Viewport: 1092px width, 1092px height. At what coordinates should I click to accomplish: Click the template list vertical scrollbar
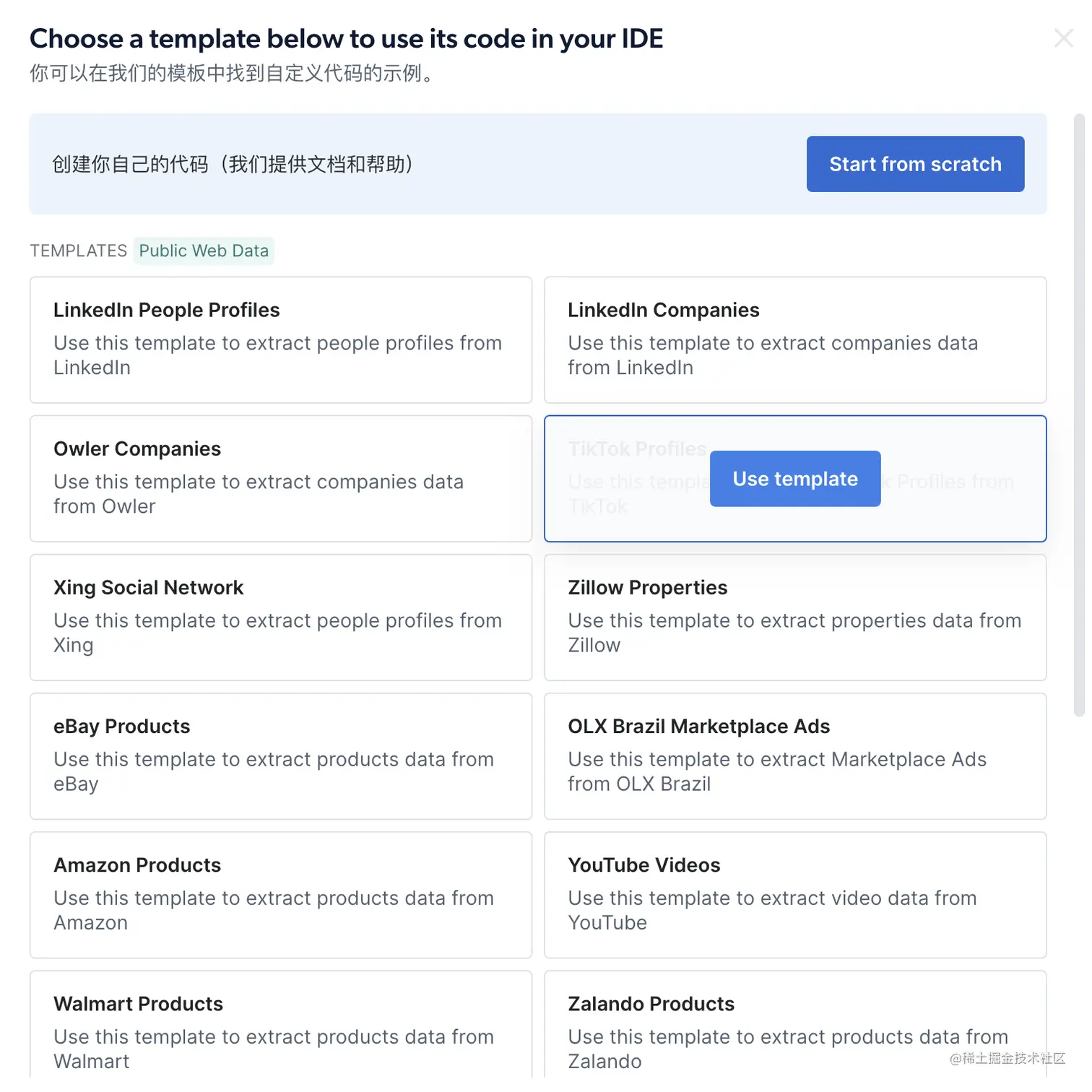[x=1079, y=414]
